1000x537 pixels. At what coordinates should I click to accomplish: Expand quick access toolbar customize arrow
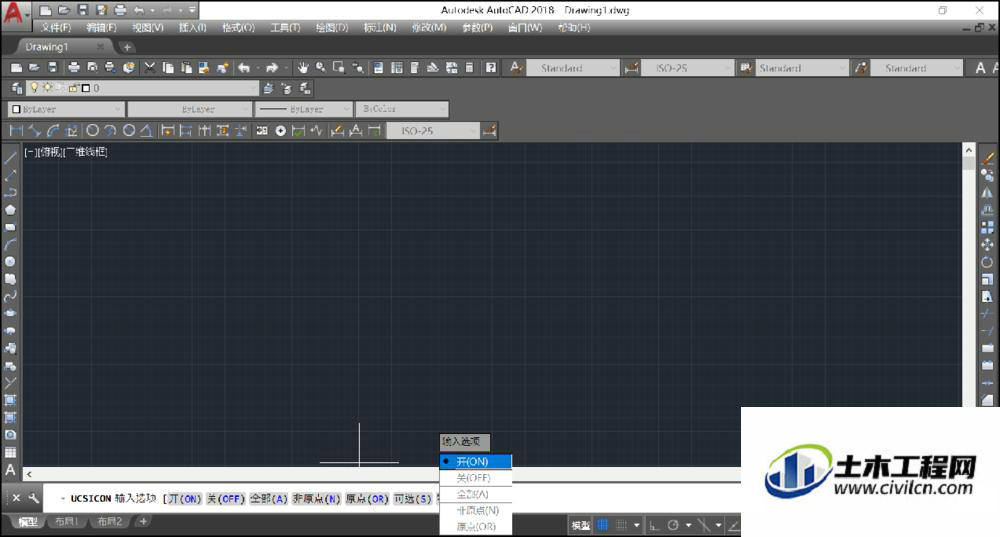coord(192,10)
